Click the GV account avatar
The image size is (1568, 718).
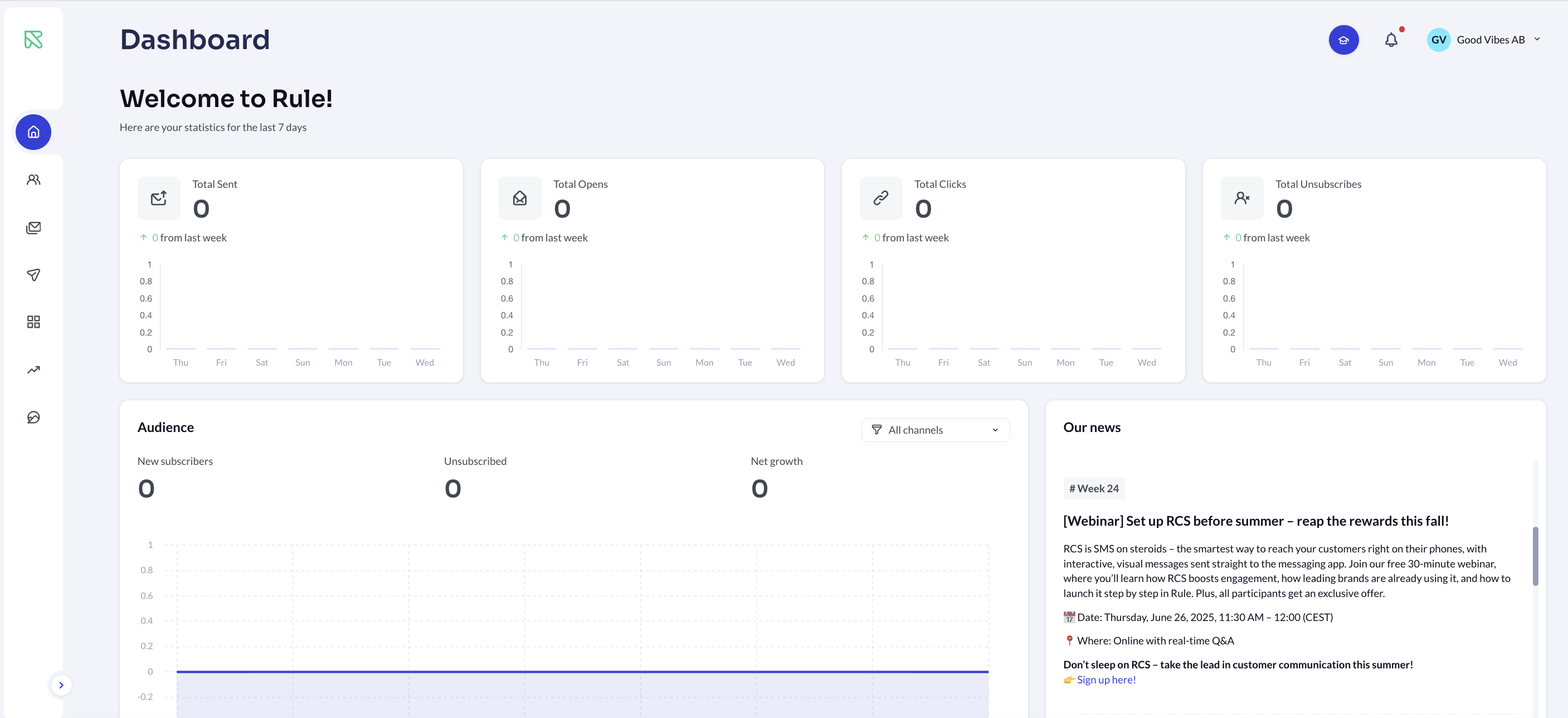click(x=1438, y=40)
